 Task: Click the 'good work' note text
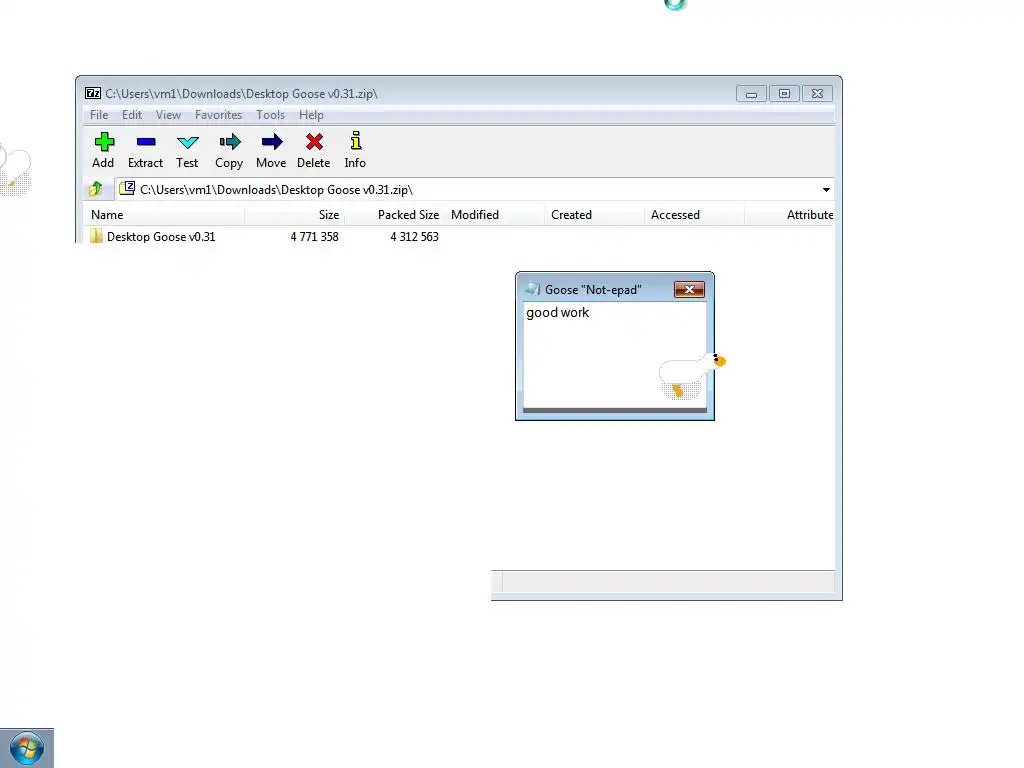(558, 313)
